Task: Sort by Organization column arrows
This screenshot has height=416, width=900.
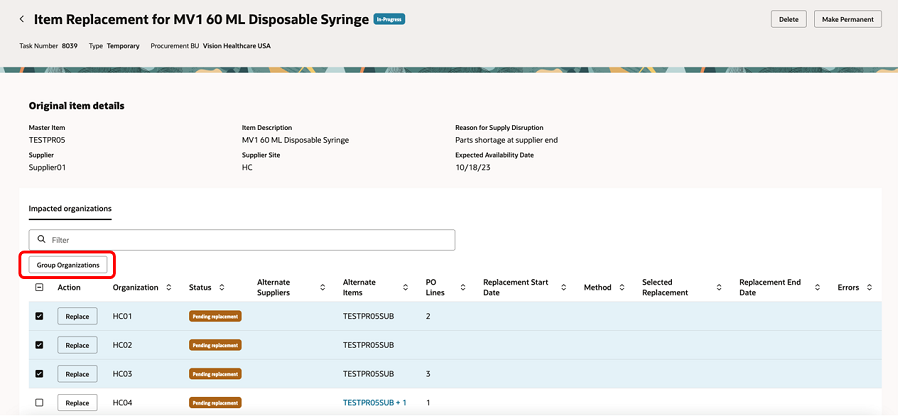Action: click(169, 288)
